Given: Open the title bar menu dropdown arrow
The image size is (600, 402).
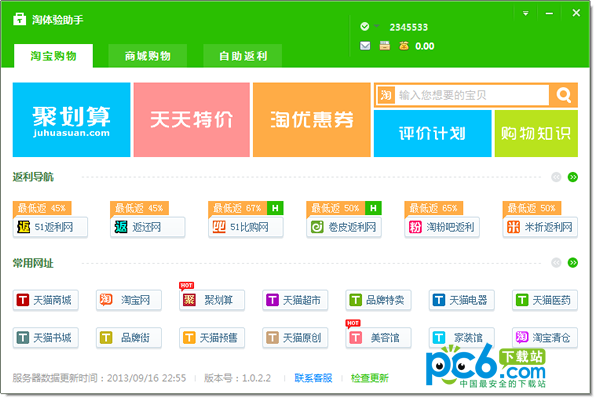Looking at the screenshot, I should point(526,13).
